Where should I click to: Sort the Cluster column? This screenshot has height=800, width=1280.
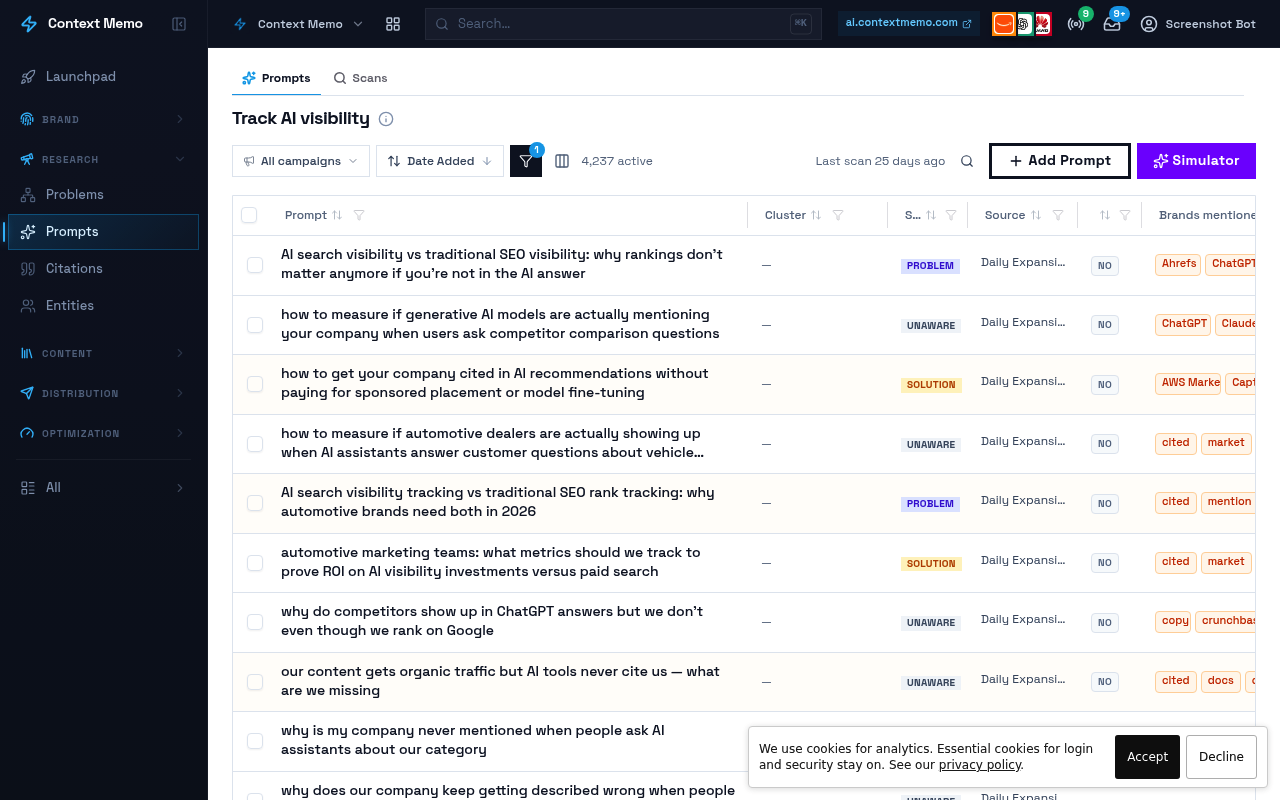[816, 215]
